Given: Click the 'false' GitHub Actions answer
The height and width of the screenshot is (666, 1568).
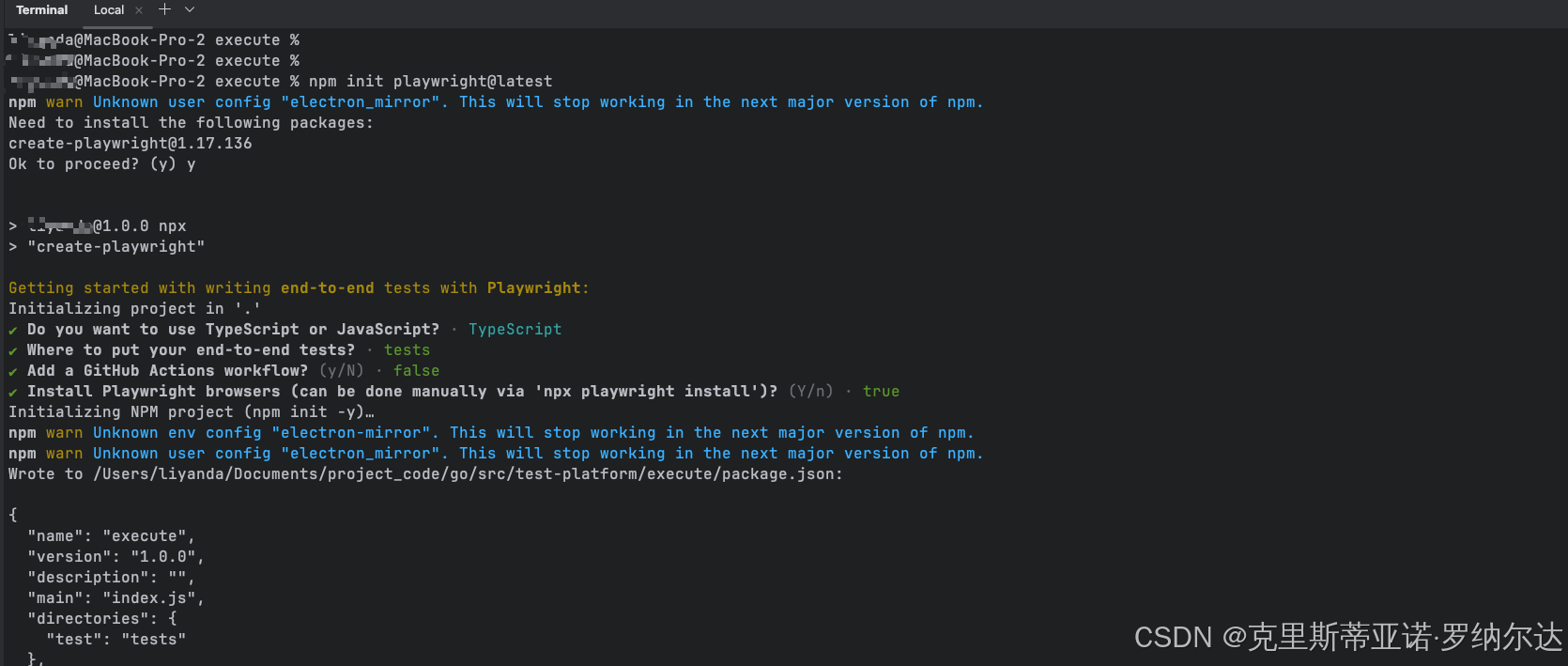Looking at the screenshot, I should pos(416,371).
